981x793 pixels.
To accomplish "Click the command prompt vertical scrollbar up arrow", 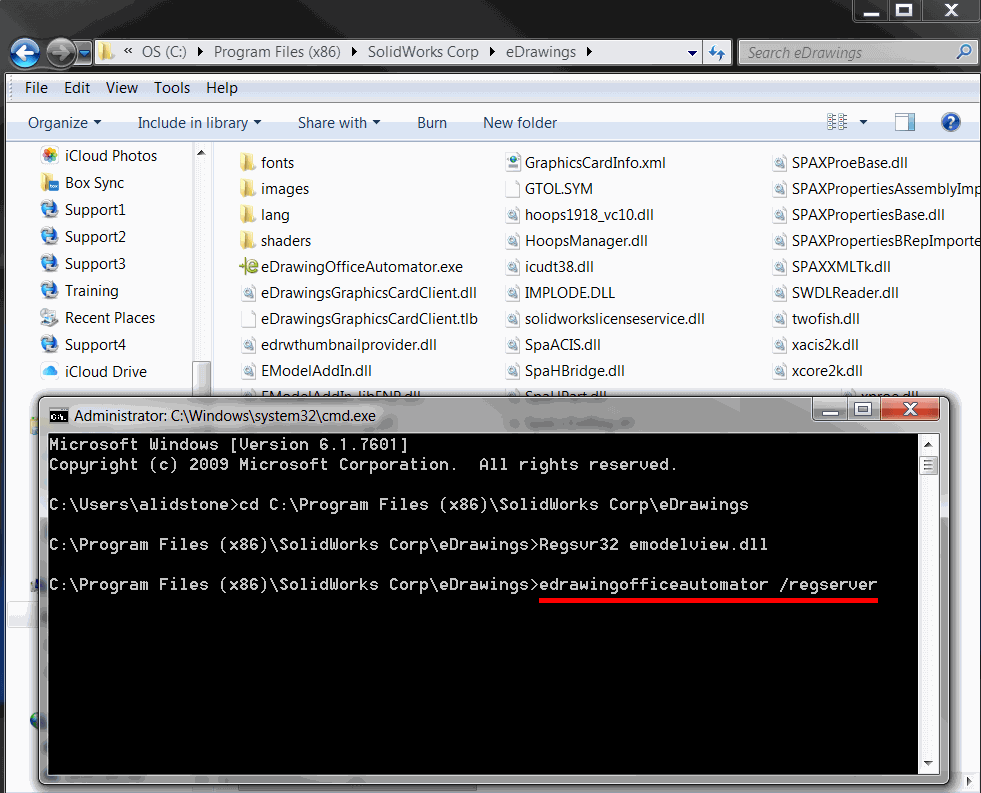I will click(929, 445).
